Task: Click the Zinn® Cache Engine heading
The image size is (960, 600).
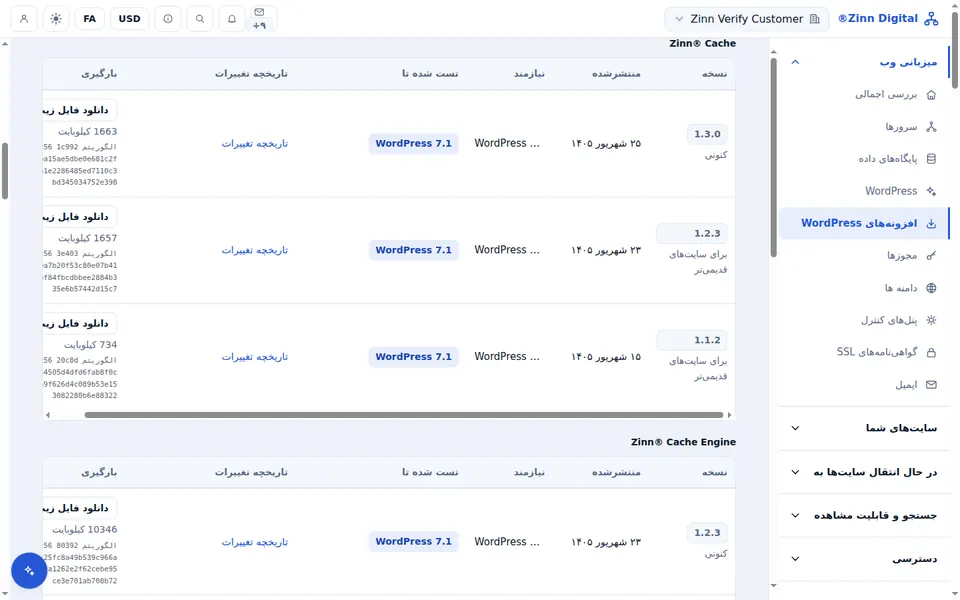Action: [x=683, y=442]
